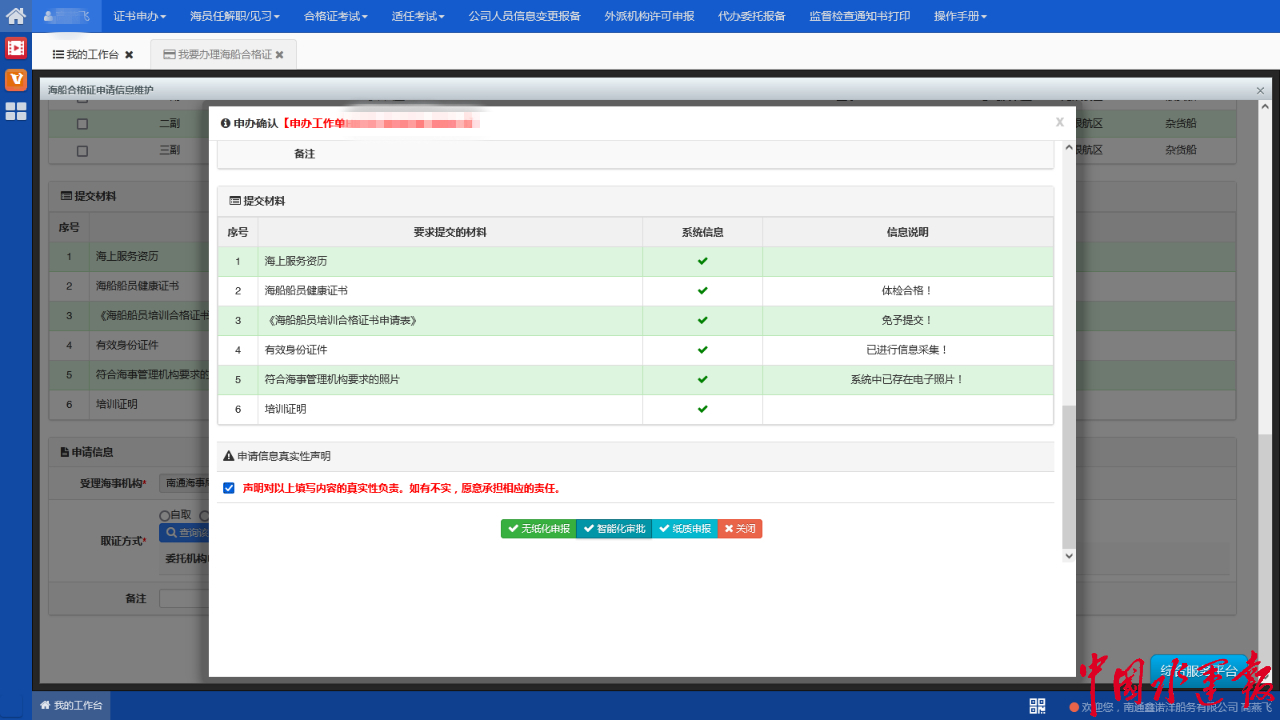Click the 智能化审批 button
Image resolution: width=1280 pixels, height=720 pixels.
(x=614, y=529)
